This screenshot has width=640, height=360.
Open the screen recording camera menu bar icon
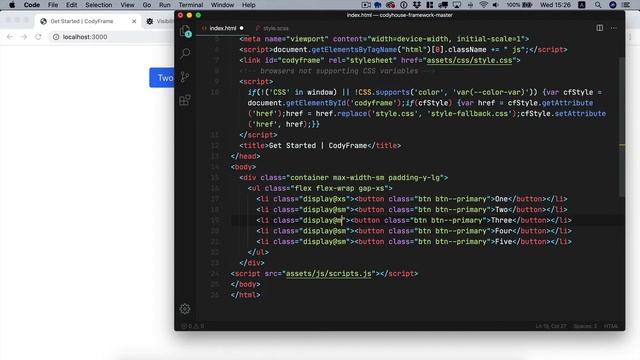pos(366,5)
